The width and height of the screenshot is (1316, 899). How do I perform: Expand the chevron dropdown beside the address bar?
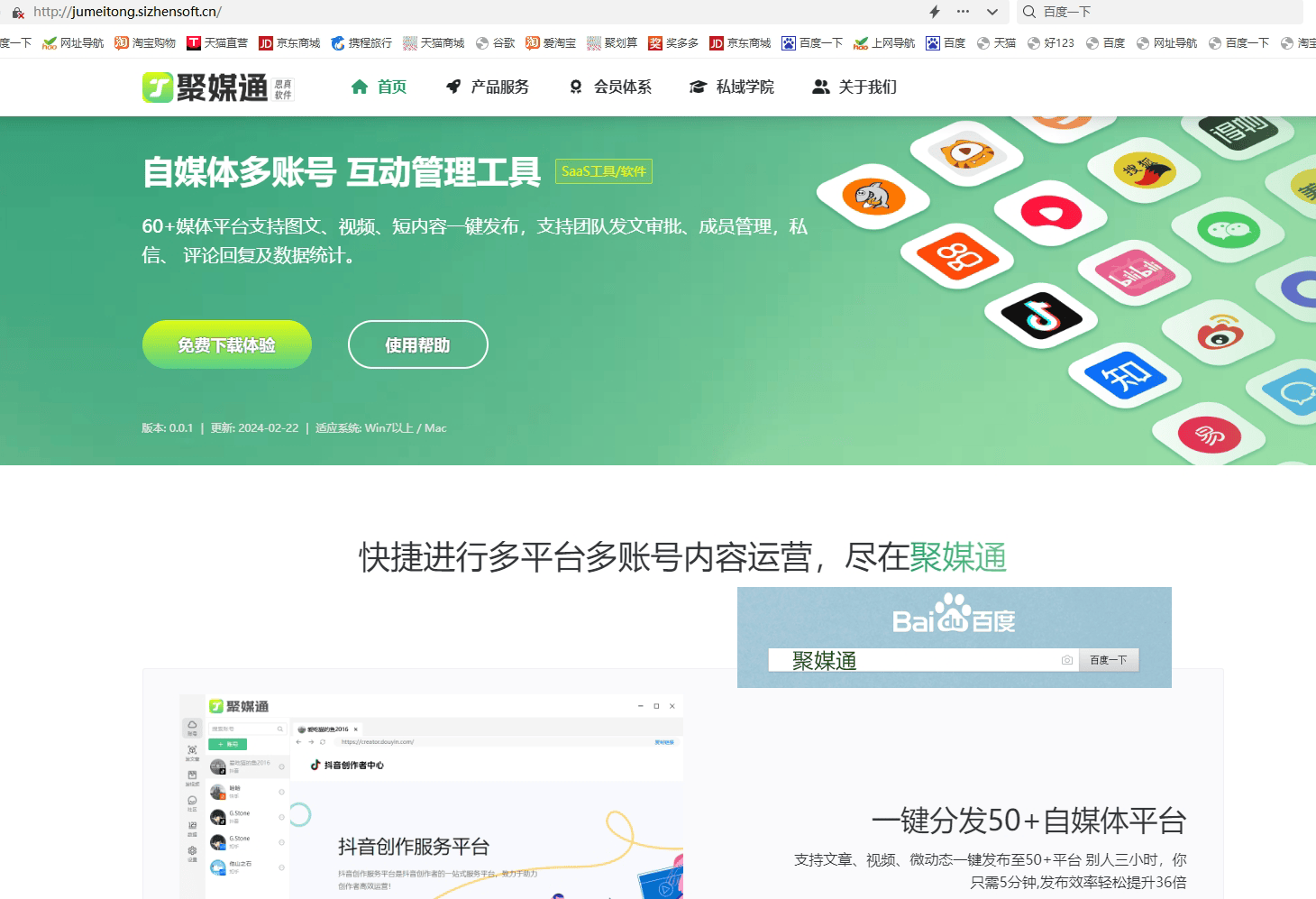(992, 12)
